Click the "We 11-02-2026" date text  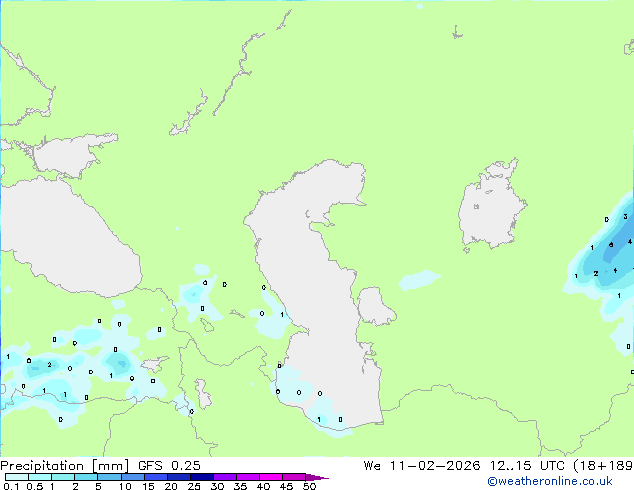(422, 466)
